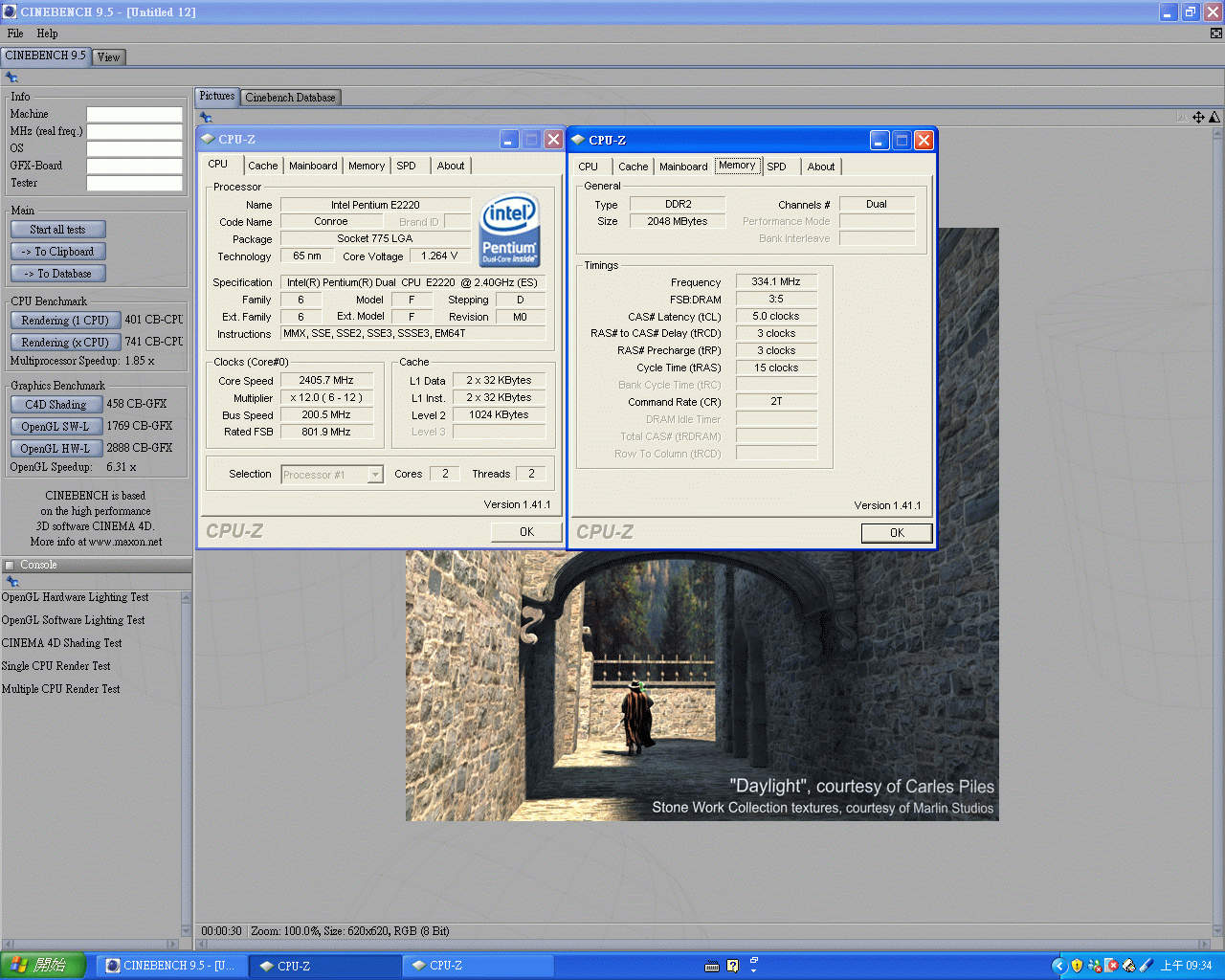The image size is (1225, 980).
Task: Click 'Single CPU Render Test' console entry
Action: click(x=56, y=666)
